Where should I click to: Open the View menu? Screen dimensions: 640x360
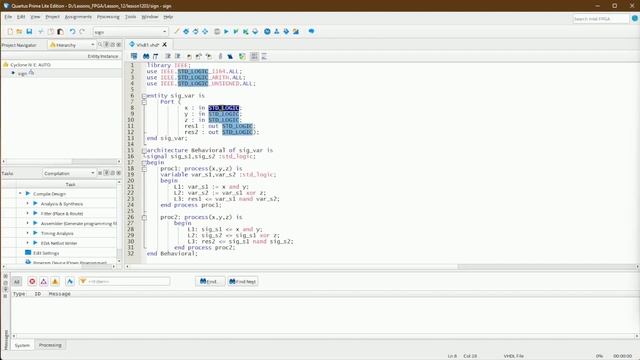tap(36, 17)
